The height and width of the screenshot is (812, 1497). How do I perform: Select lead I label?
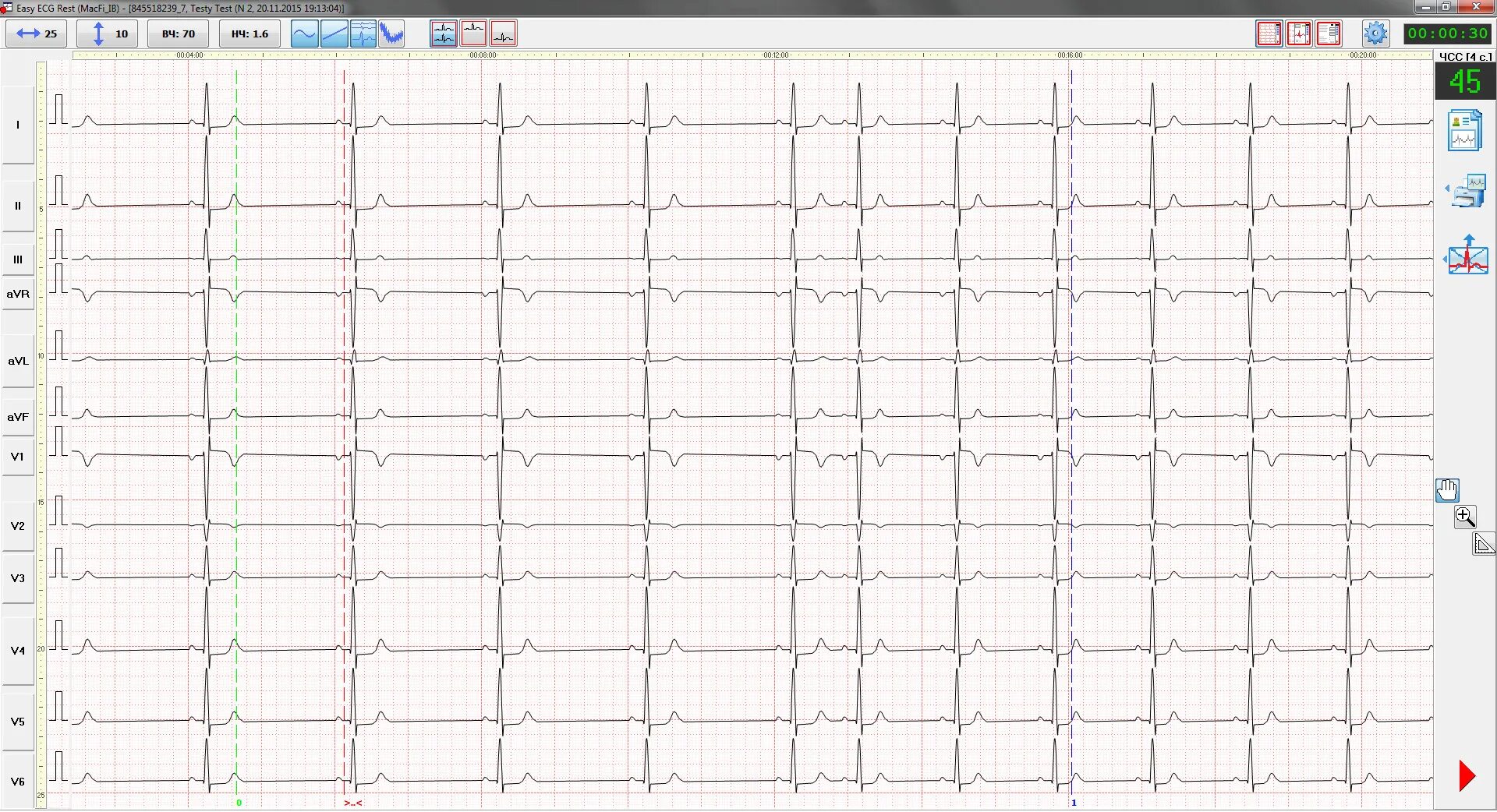[18, 125]
